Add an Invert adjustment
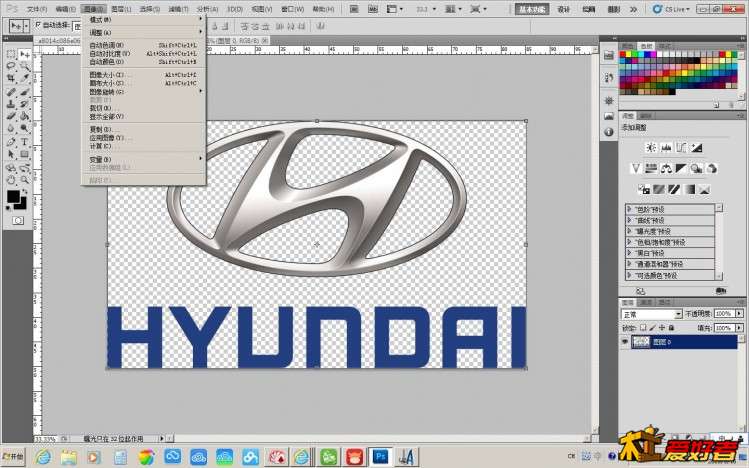Viewport: 749px width, 468px height. point(644,190)
